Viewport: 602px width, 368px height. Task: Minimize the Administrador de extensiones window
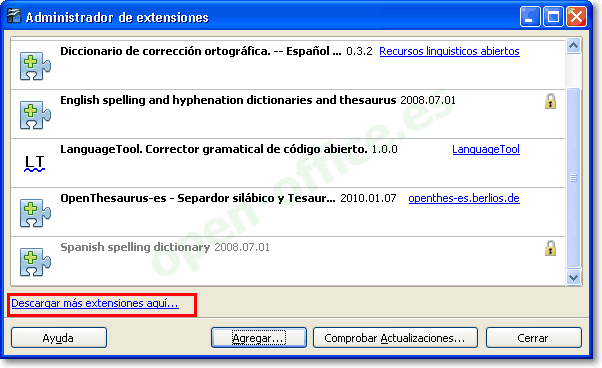[530, 17]
